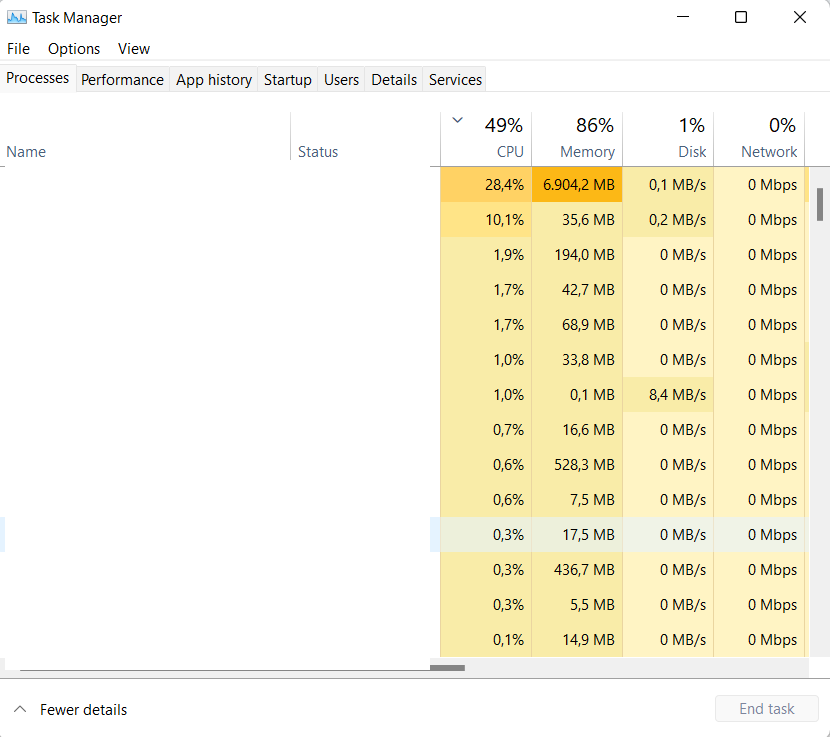The width and height of the screenshot is (830, 737).
Task: Open the File menu
Action: (18, 48)
